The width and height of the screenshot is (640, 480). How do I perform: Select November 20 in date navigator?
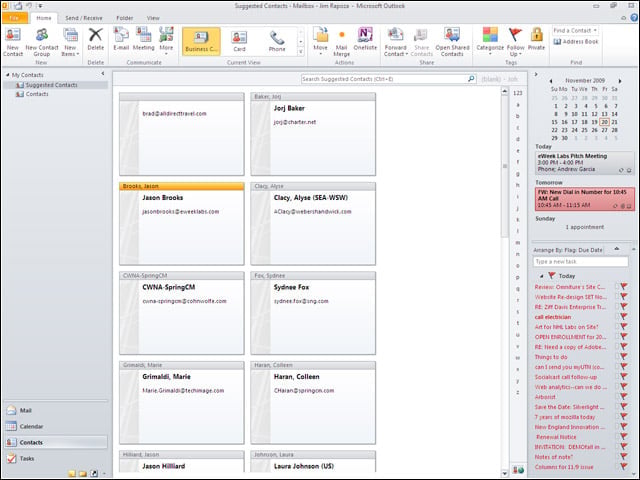click(x=604, y=122)
